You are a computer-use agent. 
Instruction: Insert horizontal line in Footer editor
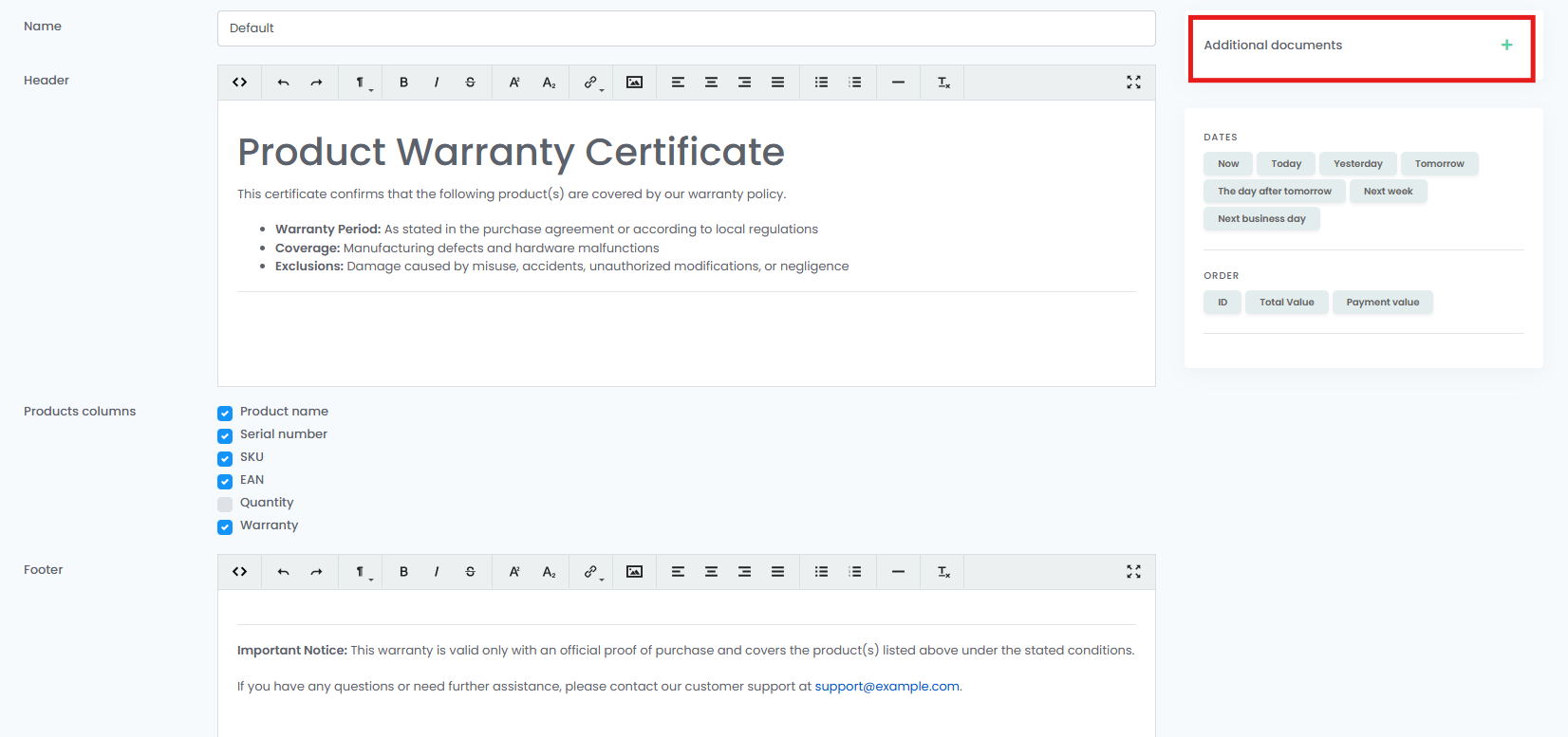(898, 572)
